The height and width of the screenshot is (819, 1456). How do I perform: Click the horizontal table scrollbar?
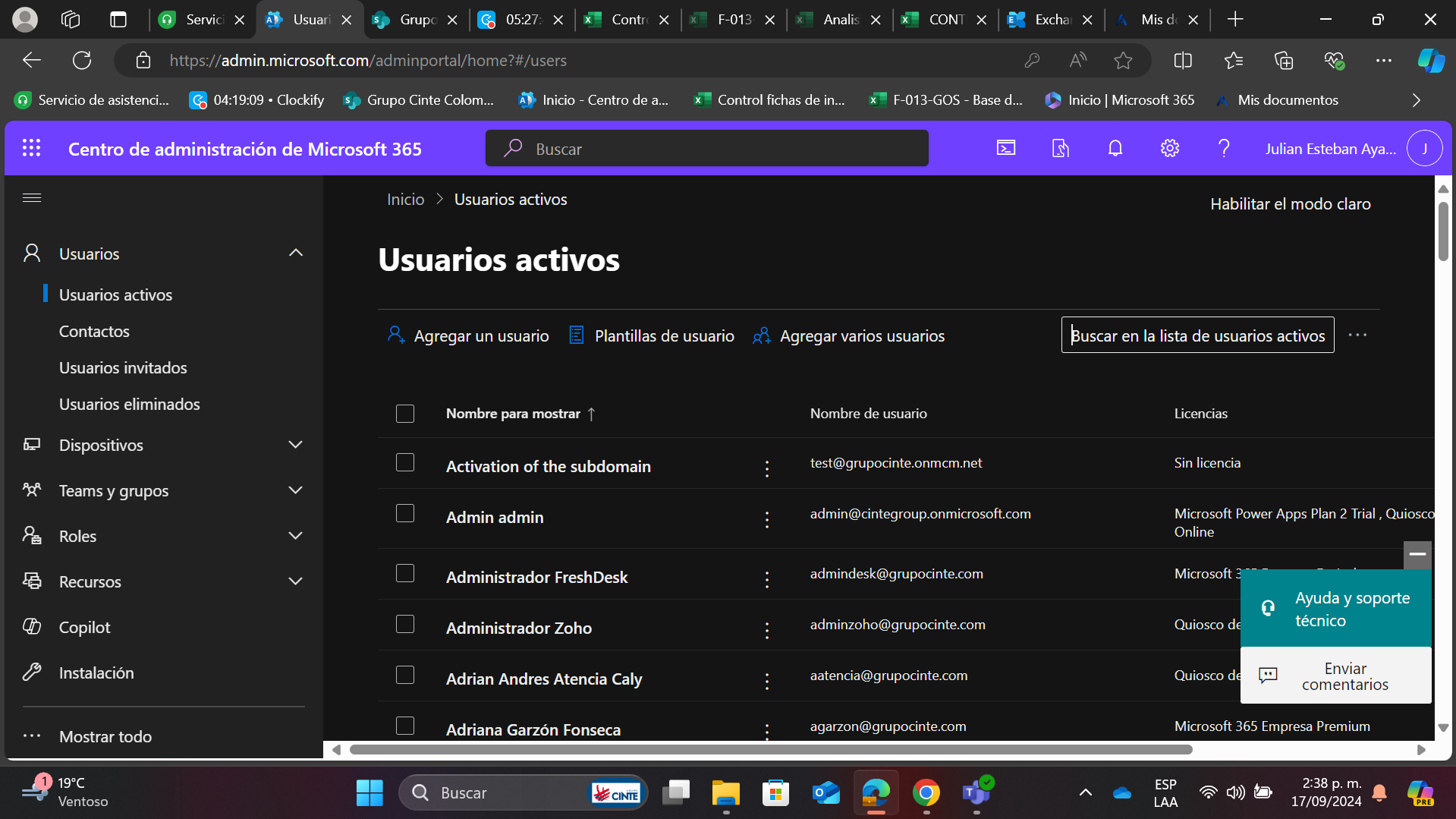pos(771,749)
